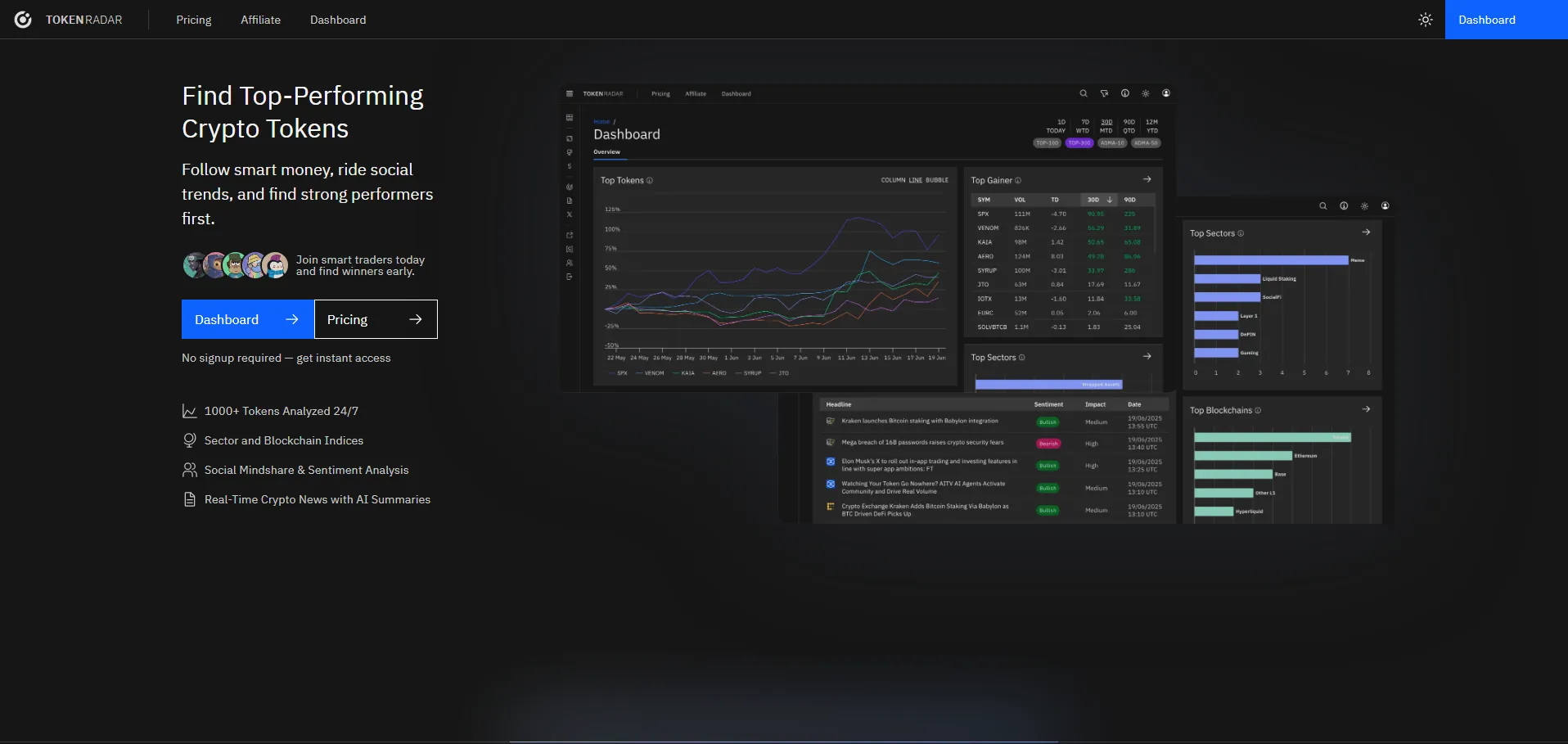
Task: Click chart icon beside 1000+ Tokens Analyzed
Action: pos(189,412)
